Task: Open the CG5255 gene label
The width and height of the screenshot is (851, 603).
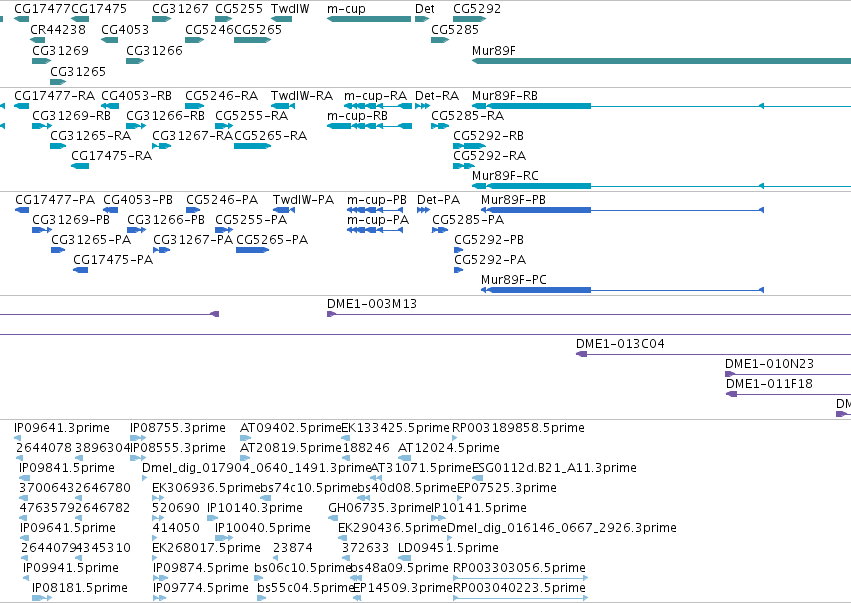Action: [x=239, y=9]
